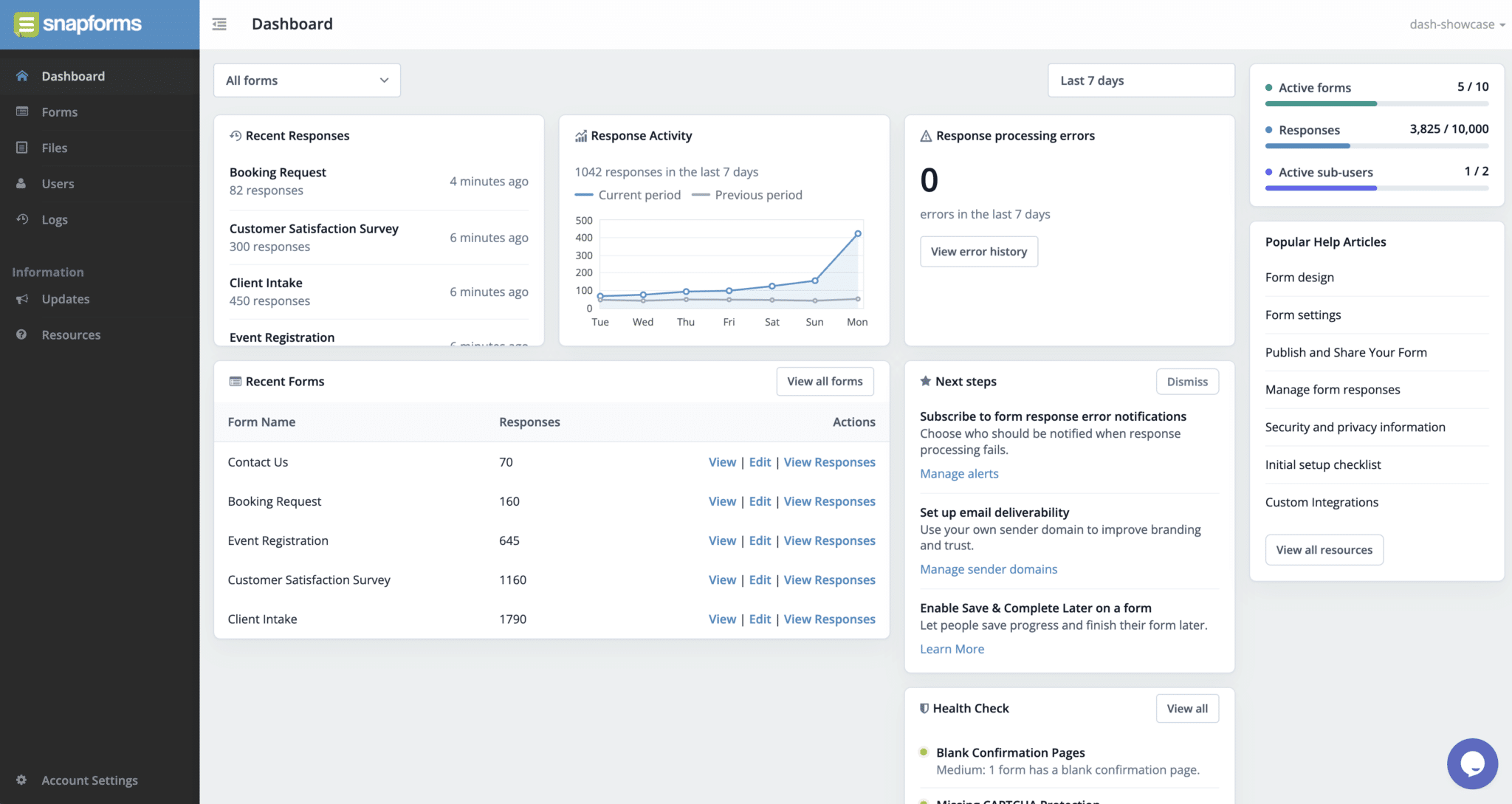Click the Responses usage progress bar

(1377, 146)
